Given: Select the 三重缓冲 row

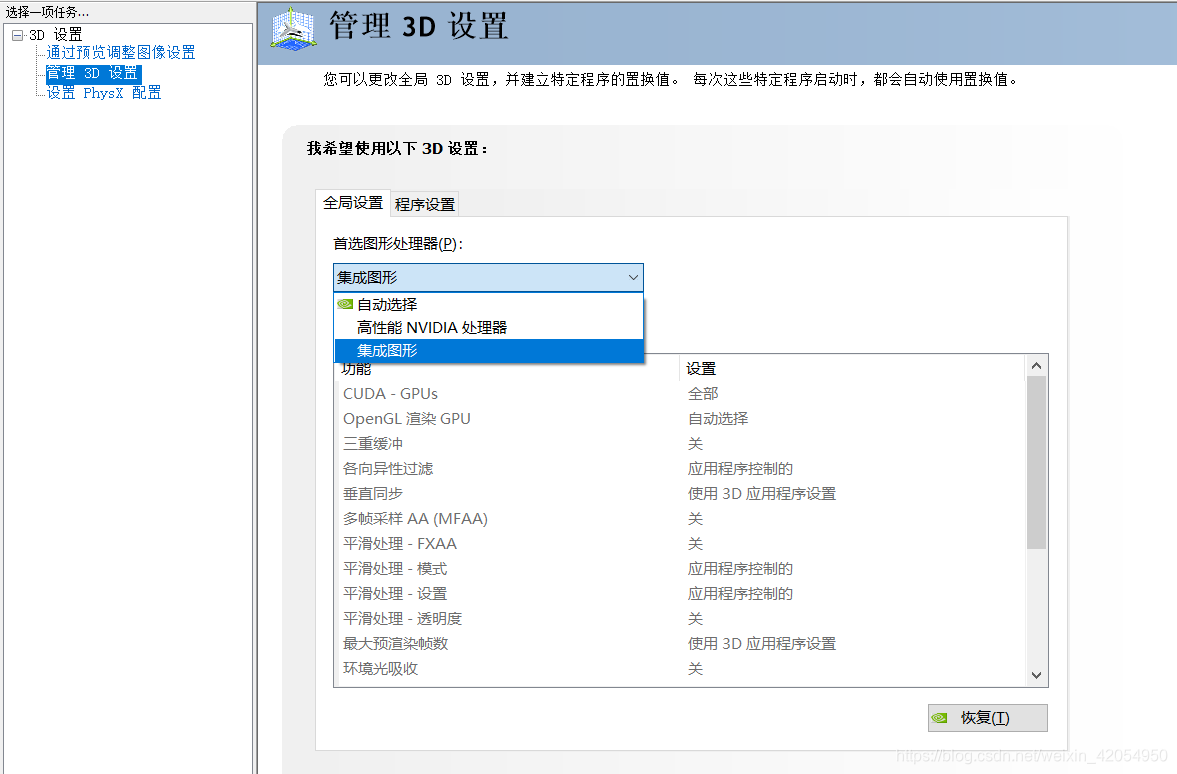Looking at the screenshot, I should tap(680, 444).
